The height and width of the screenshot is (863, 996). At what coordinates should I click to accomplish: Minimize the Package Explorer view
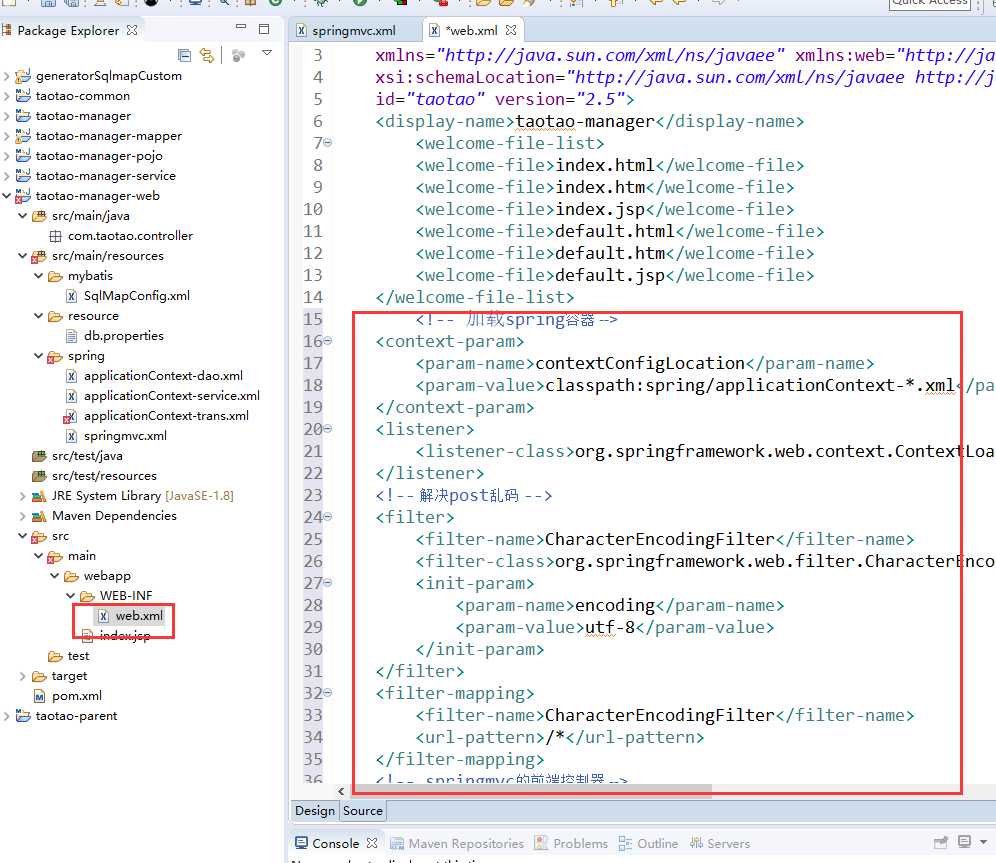coord(241,27)
